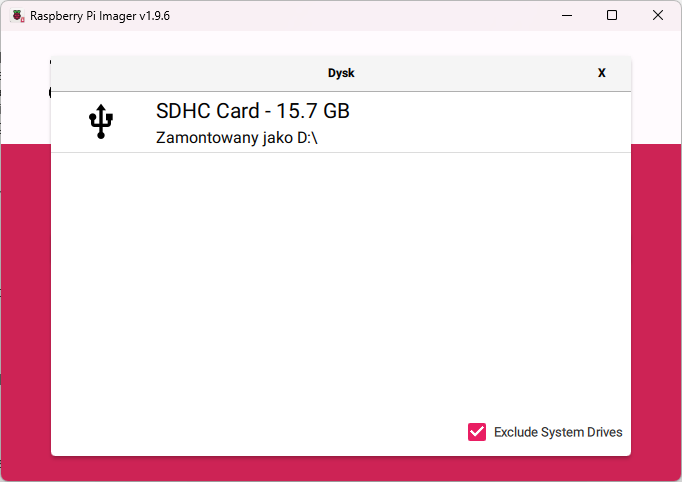The width and height of the screenshot is (682, 482).
Task: Click the Exclude System Drives label
Action: pyautogui.click(x=558, y=432)
